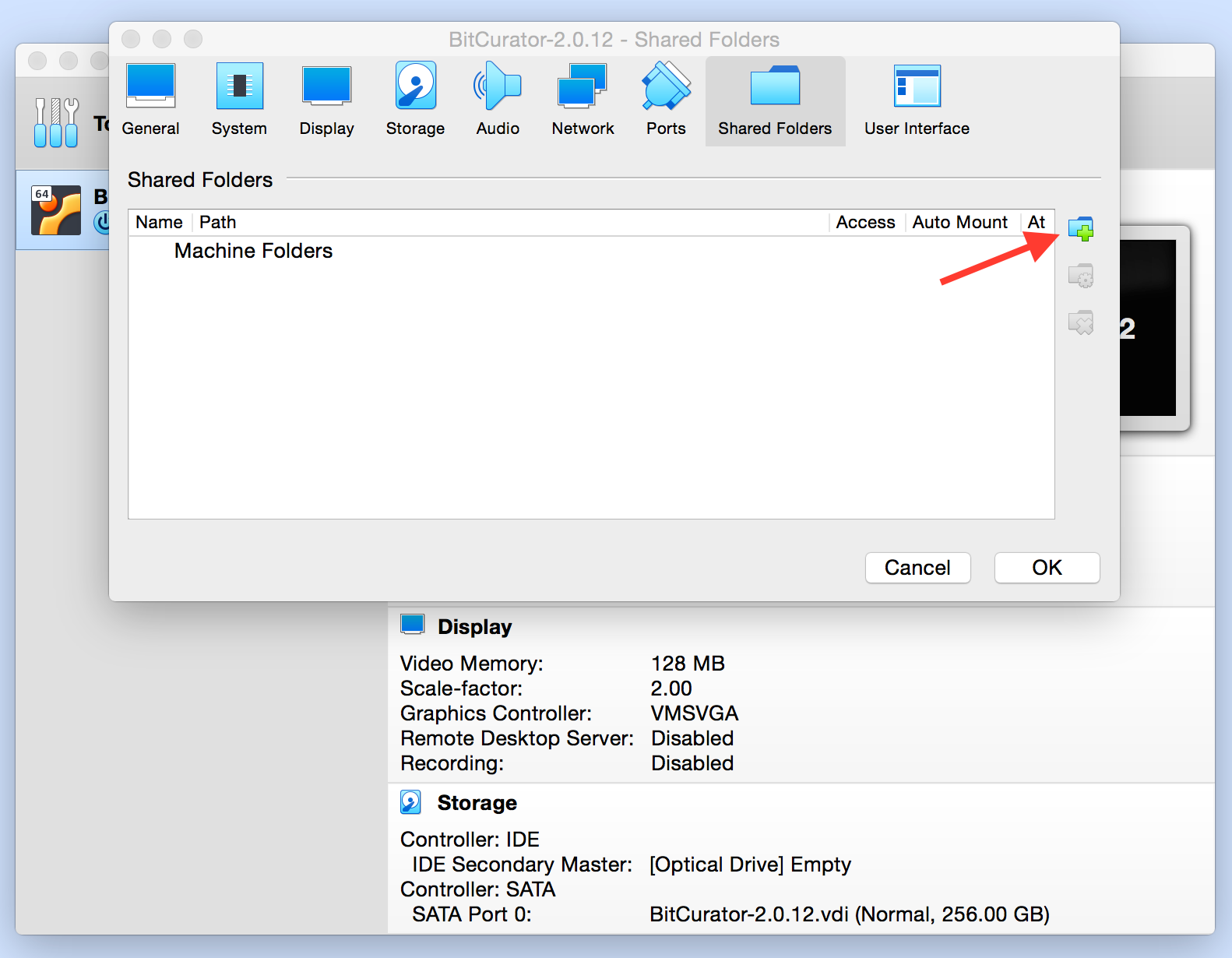Click the 'Recording:' label in details

click(452, 763)
